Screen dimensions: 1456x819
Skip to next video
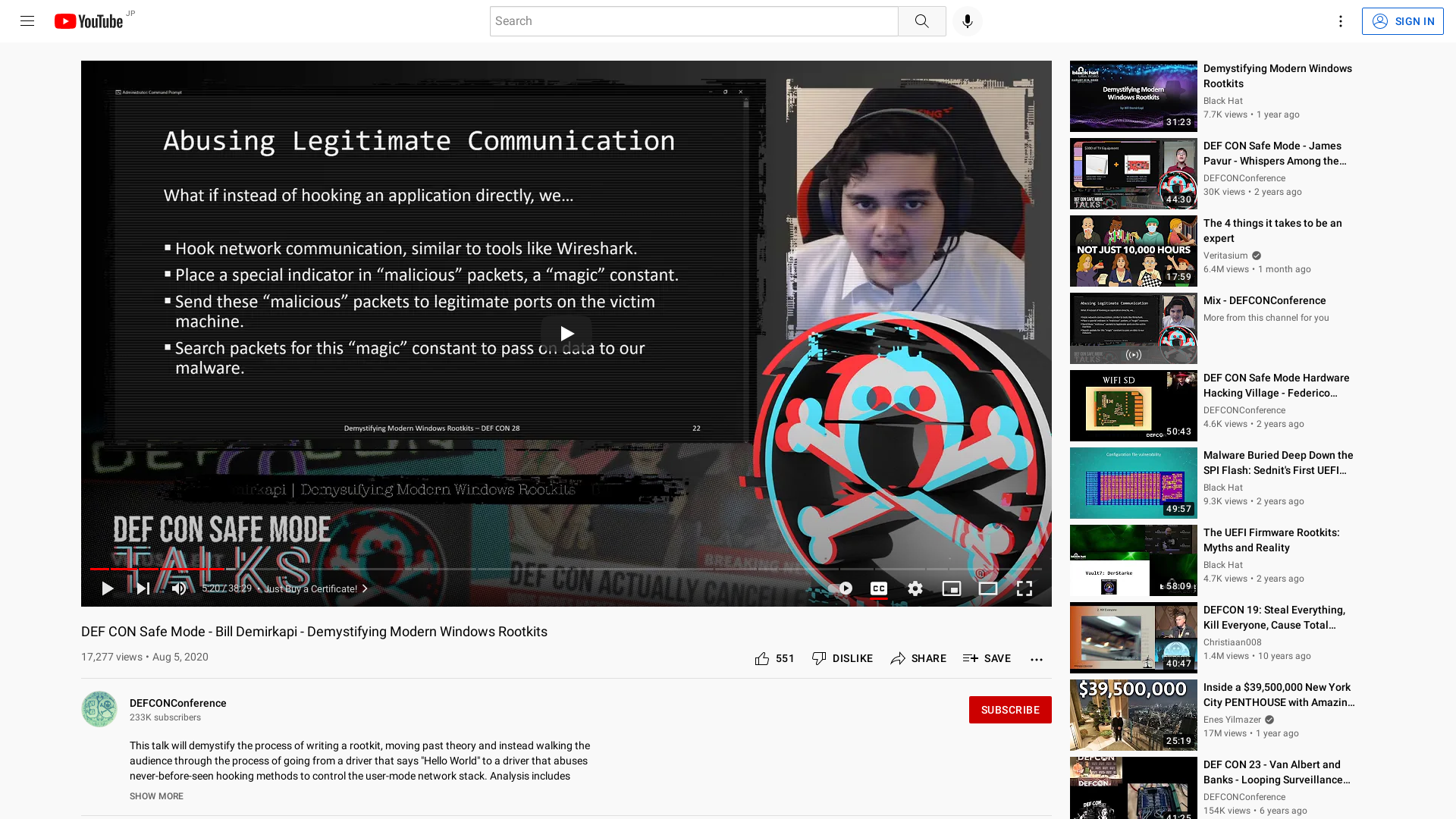[143, 588]
